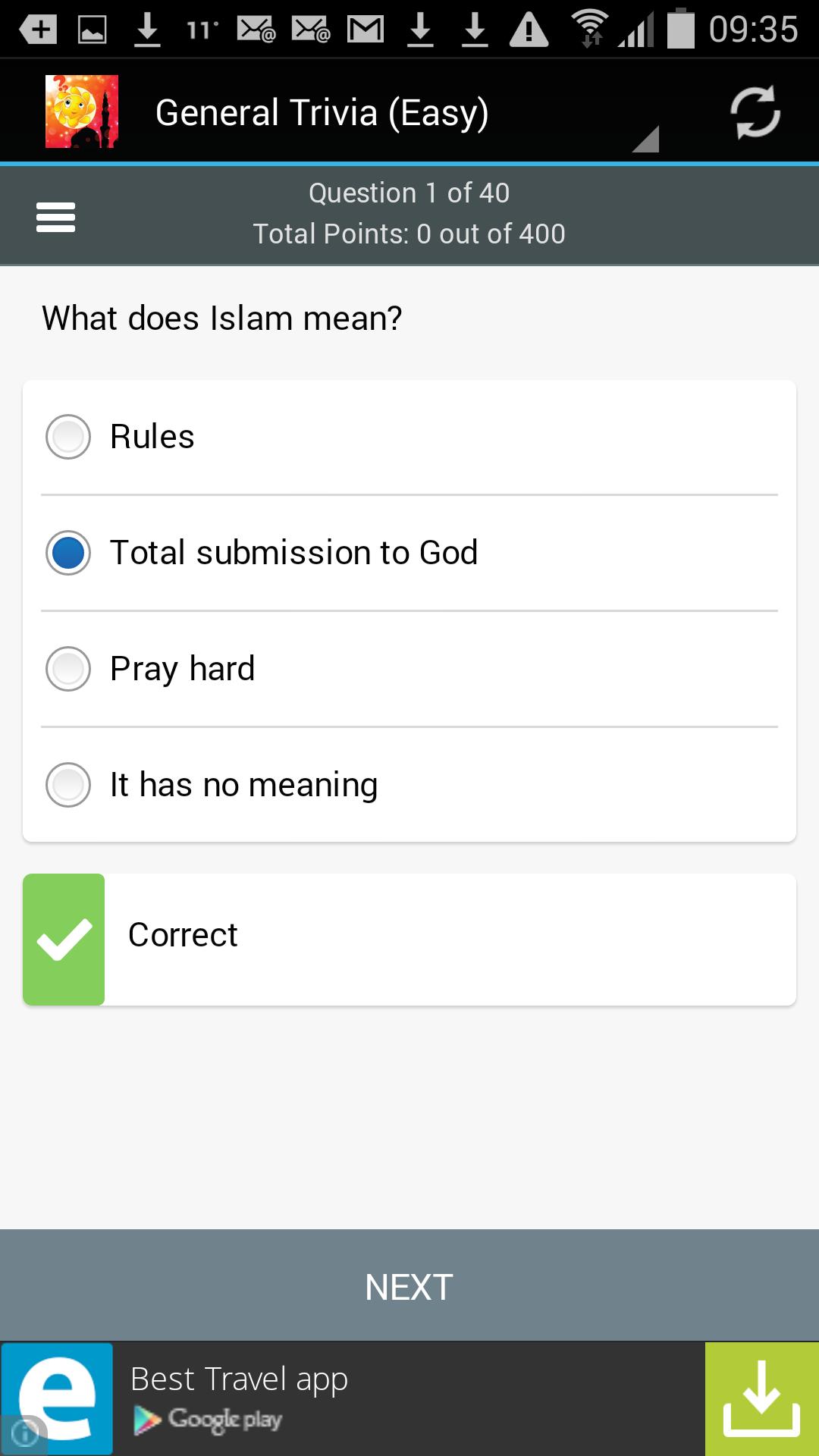Image resolution: width=819 pixels, height=1456 pixels.
Task: Open the hamburger menu icon
Action: (55, 217)
